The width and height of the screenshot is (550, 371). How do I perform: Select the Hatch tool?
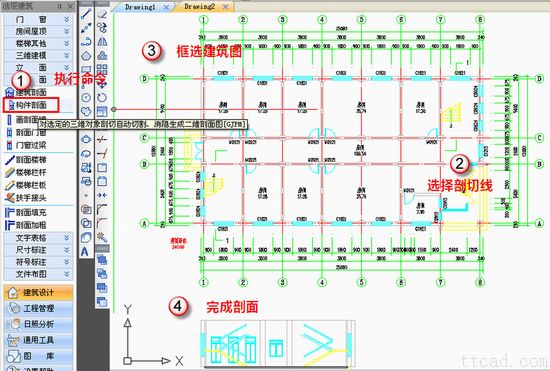(x=86, y=209)
